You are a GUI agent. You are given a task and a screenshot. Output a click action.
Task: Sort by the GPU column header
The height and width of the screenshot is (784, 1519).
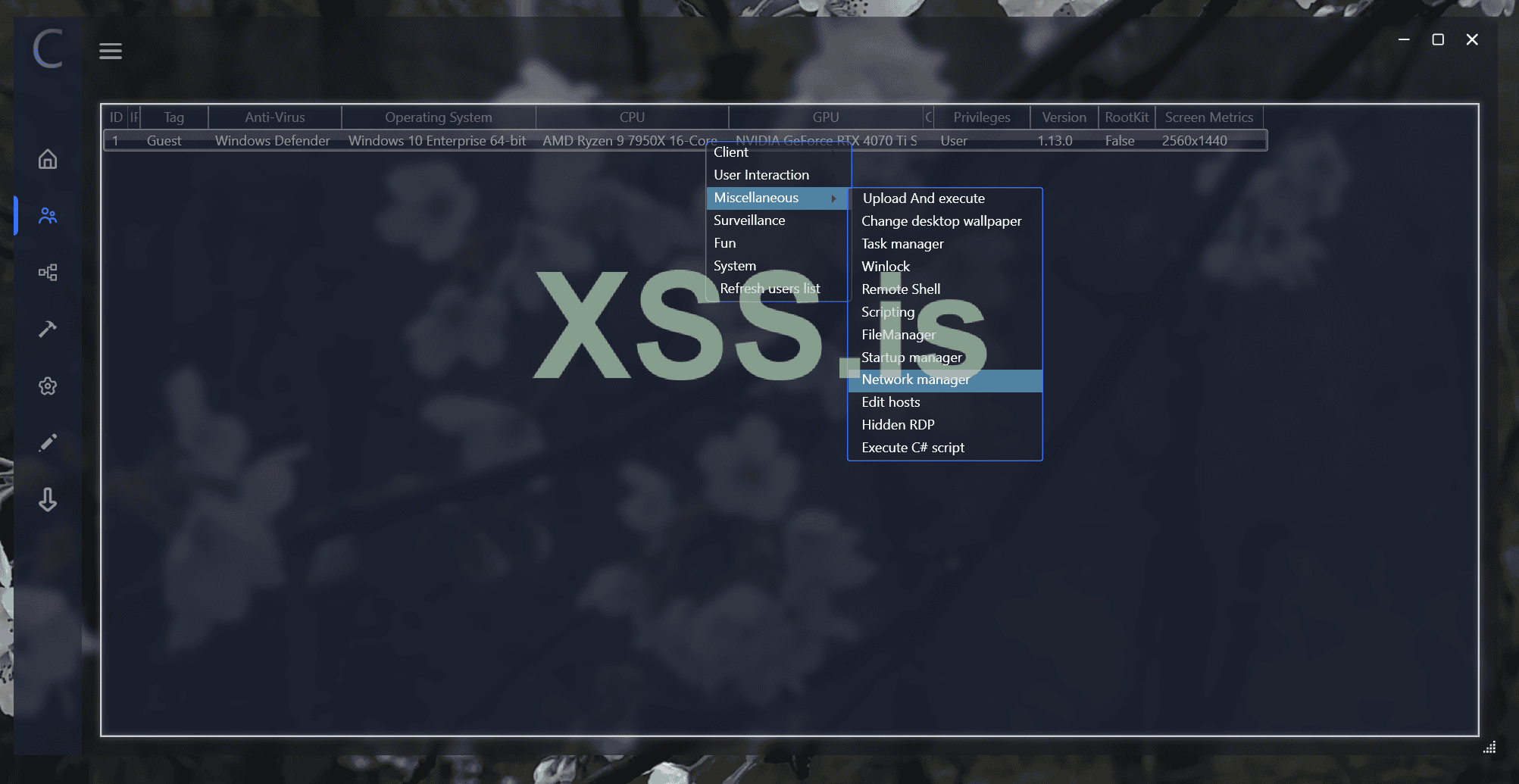(826, 117)
